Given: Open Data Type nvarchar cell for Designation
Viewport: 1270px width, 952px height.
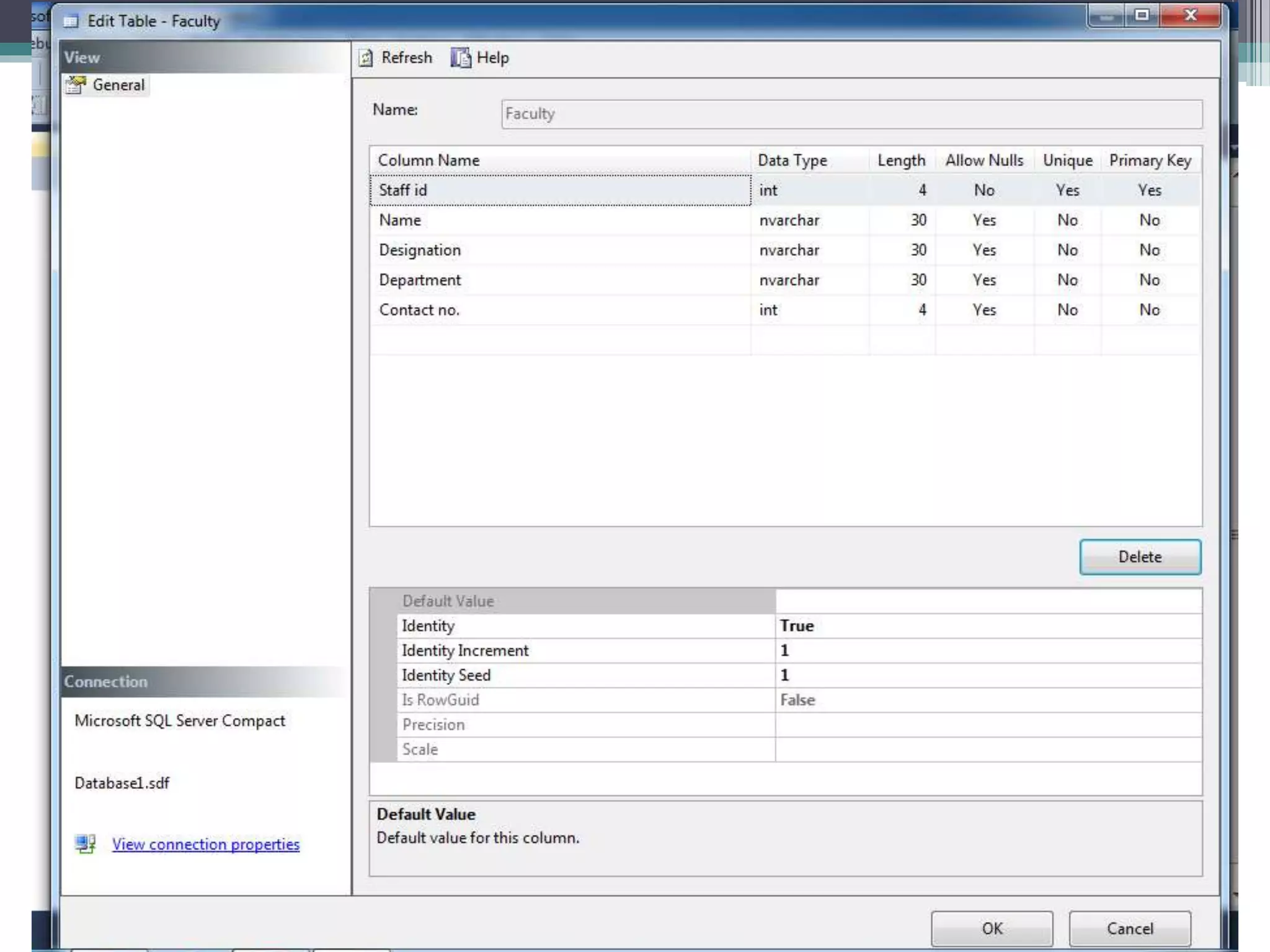Looking at the screenshot, I should 809,250.
